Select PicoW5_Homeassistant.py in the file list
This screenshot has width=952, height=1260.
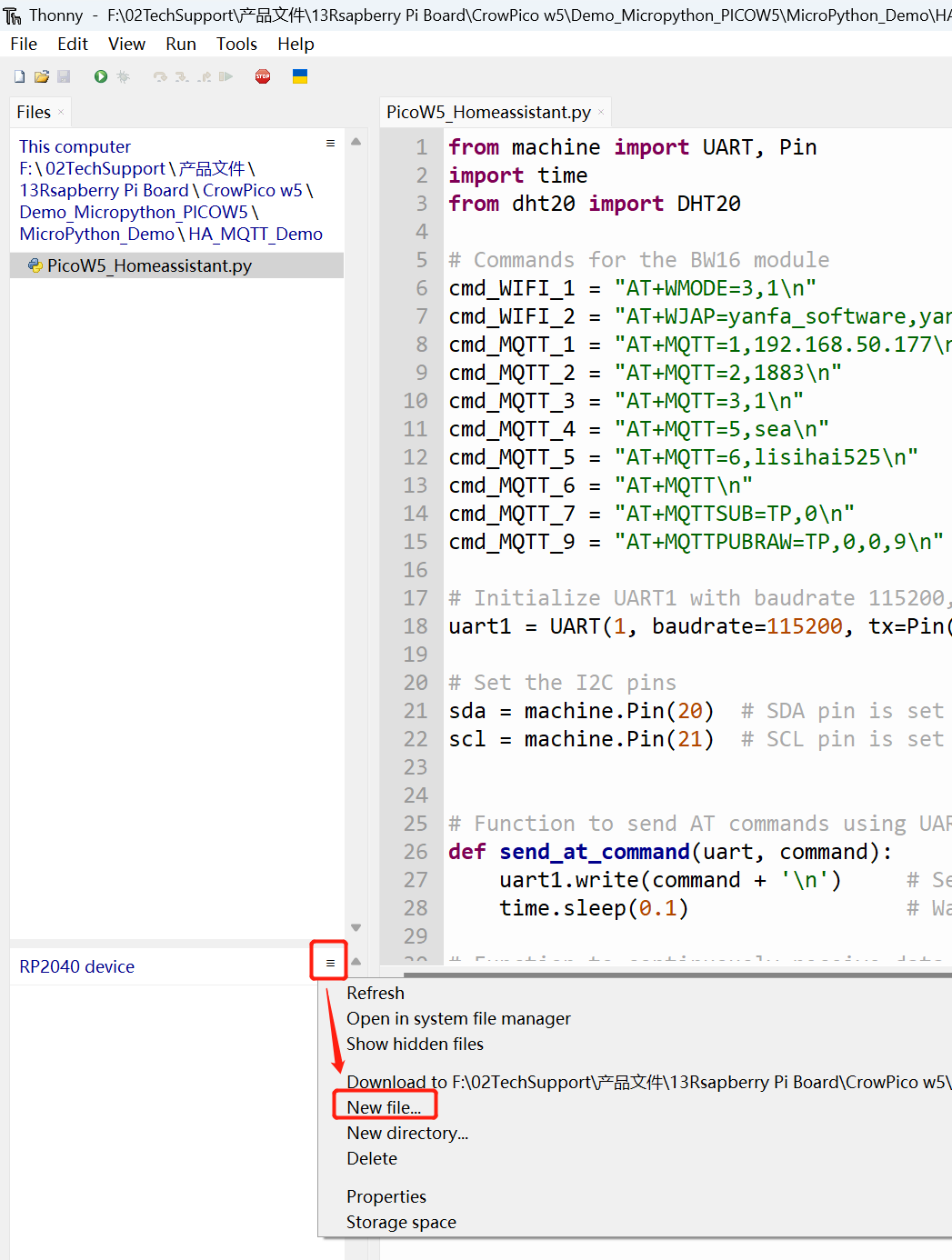point(176,265)
